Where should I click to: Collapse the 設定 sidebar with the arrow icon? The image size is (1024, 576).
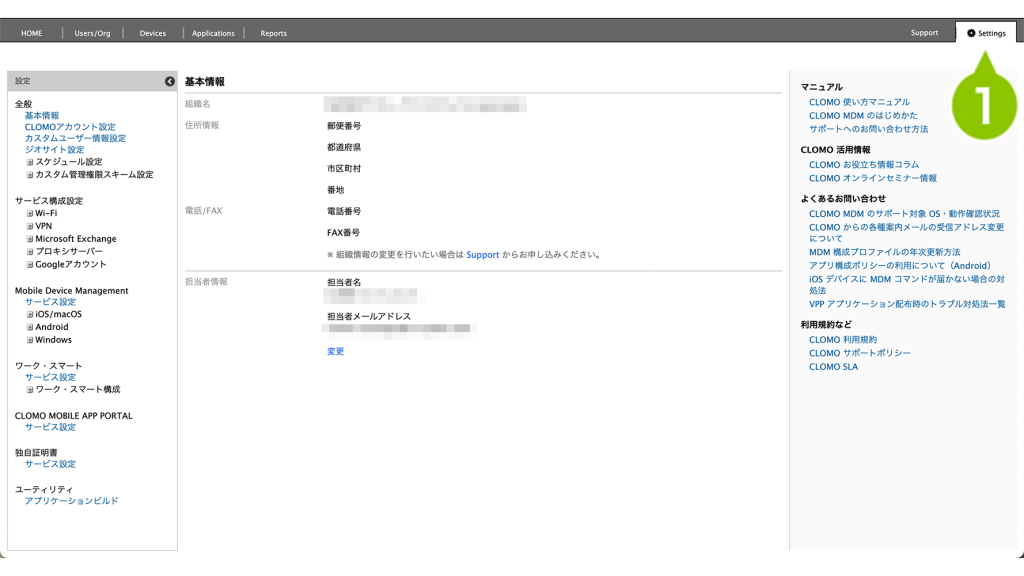point(170,81)
